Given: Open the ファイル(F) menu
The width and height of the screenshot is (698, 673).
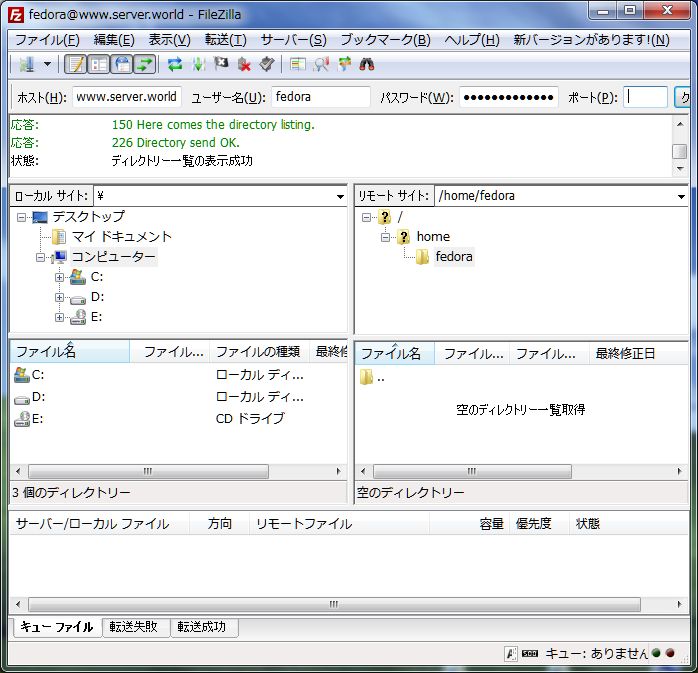Looking at the screenshot, I should [x=47, y=40].
